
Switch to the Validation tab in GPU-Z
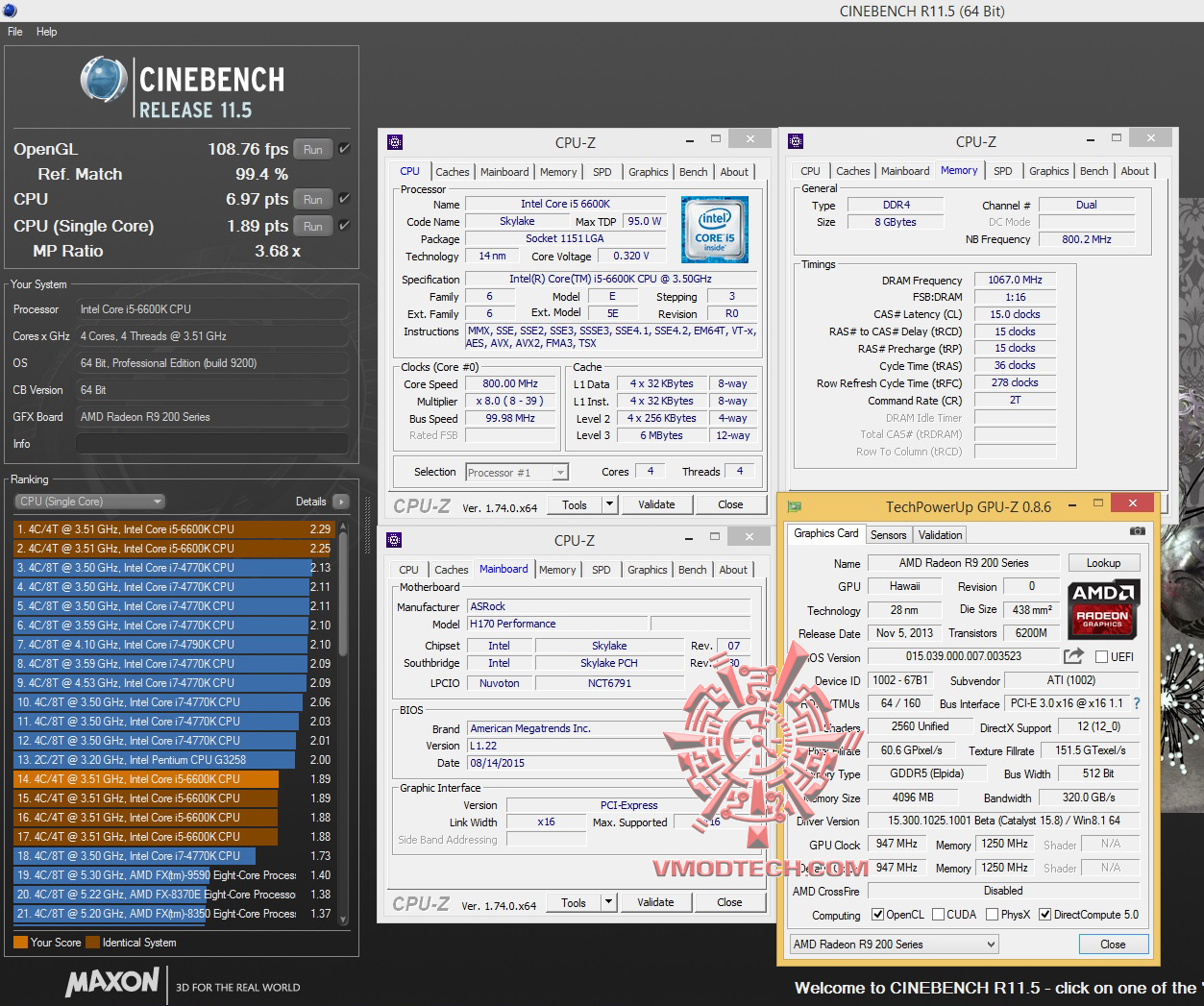click(940, 535)
